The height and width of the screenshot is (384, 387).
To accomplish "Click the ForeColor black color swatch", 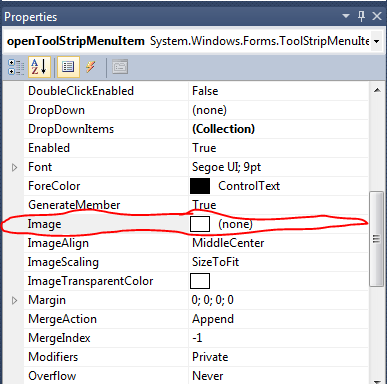I will [x=200, y=186].
